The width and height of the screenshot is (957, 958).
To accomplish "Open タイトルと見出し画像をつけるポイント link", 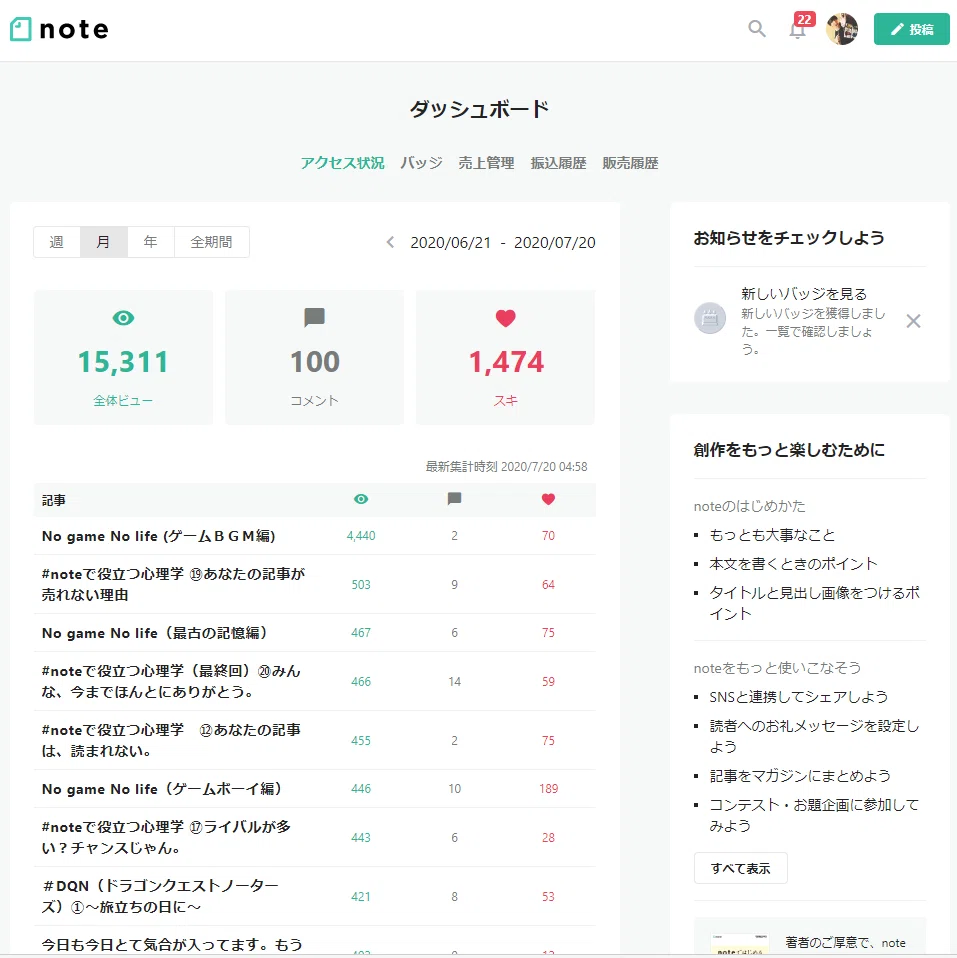I will 815,603.
